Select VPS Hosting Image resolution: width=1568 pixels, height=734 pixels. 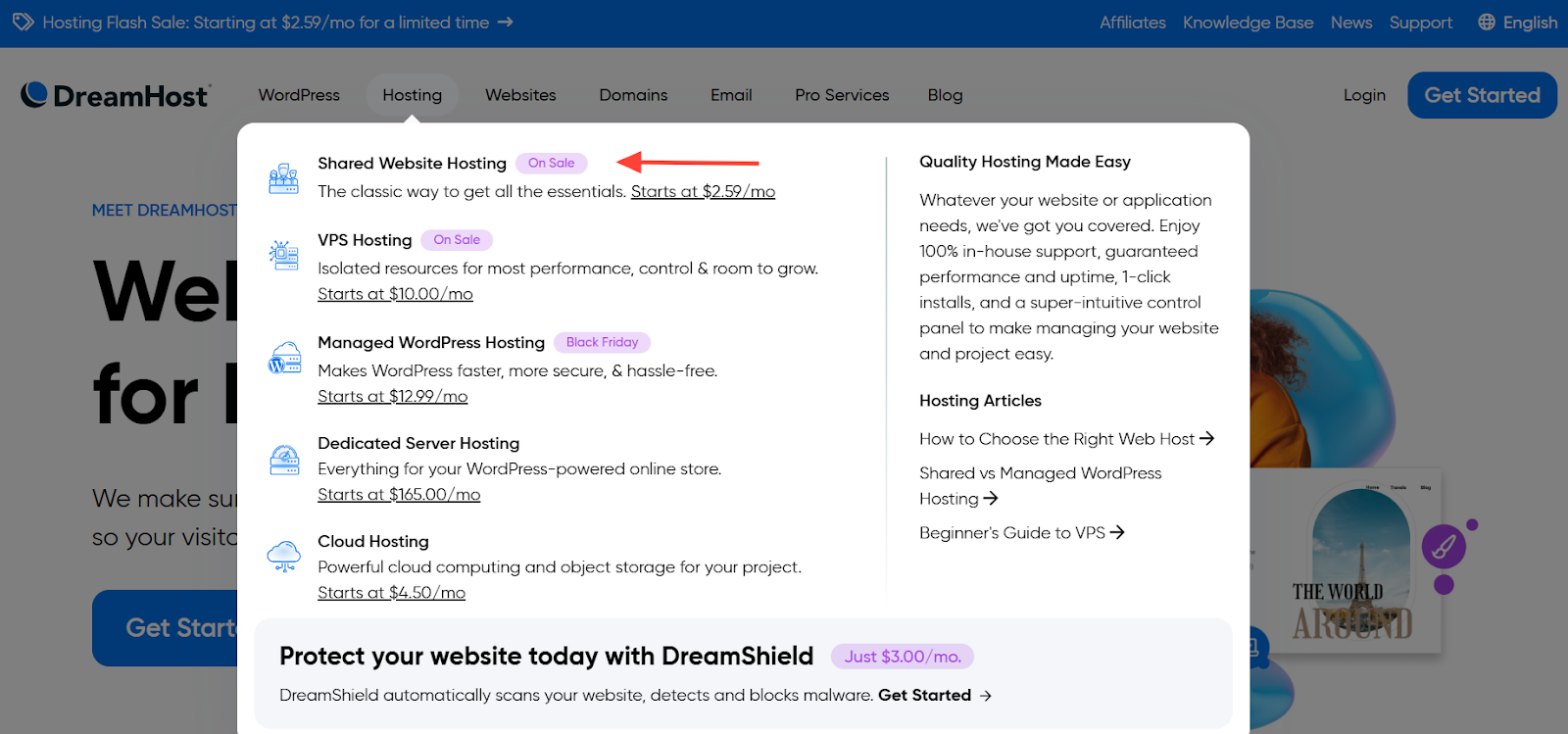(365, 240)
